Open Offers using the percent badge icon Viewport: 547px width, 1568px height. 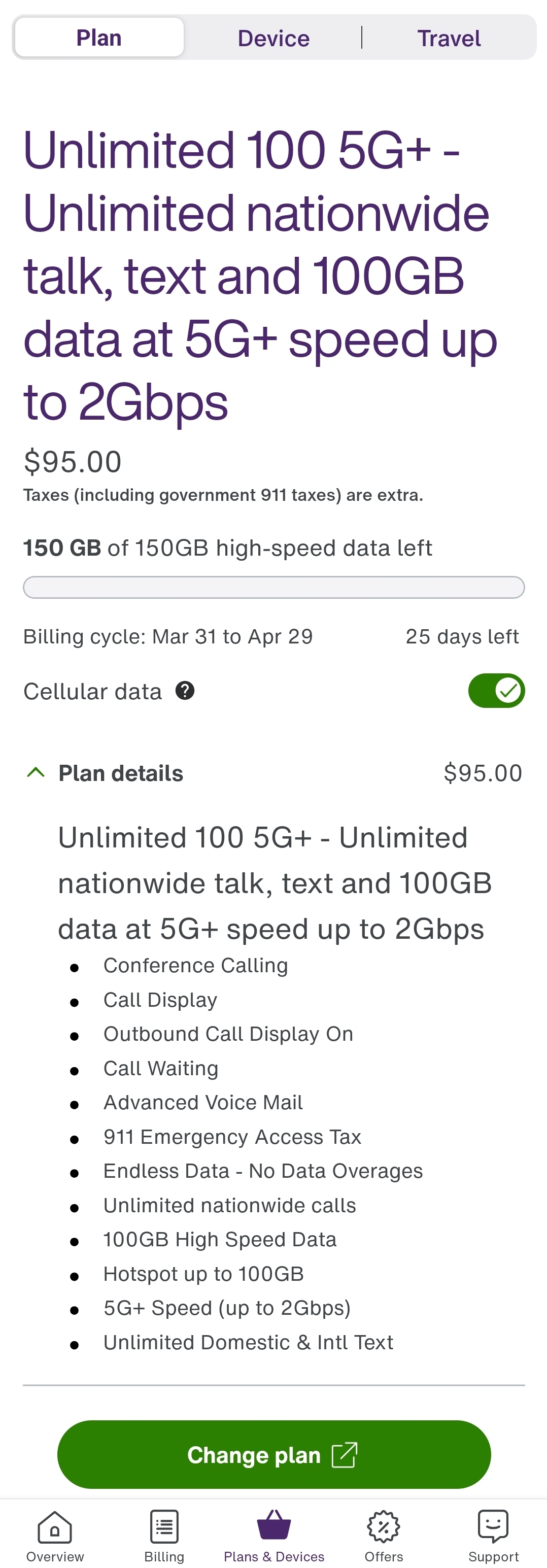(383, 1526)
